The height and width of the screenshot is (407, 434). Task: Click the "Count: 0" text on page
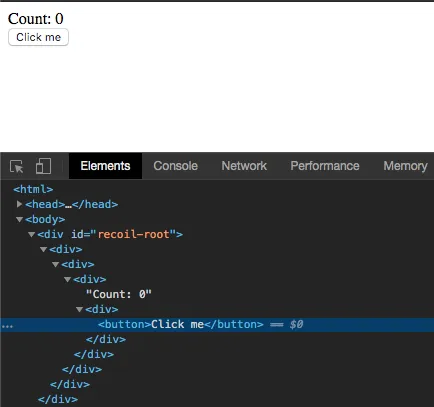pyautogui.click(x=36, y=19)
